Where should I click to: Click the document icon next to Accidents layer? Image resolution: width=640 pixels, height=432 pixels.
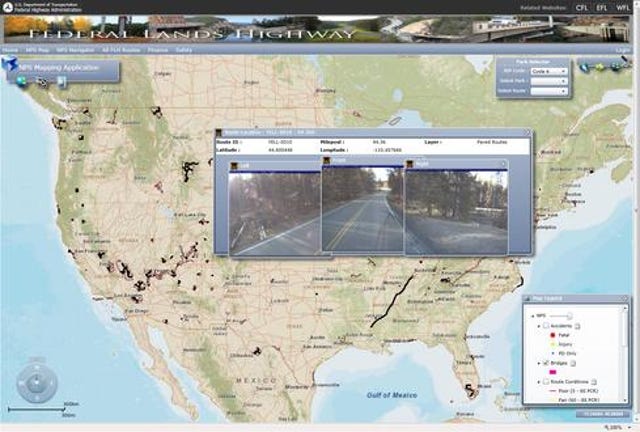(x=578, y=326)
